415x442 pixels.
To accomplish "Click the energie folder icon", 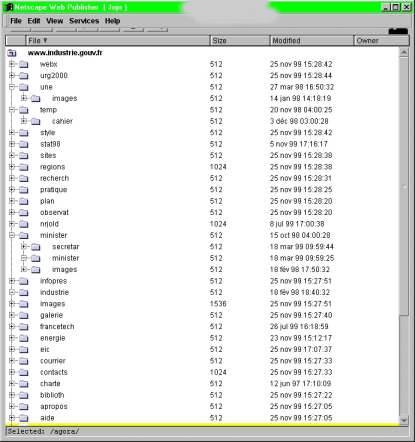I will tap(24, 338).
